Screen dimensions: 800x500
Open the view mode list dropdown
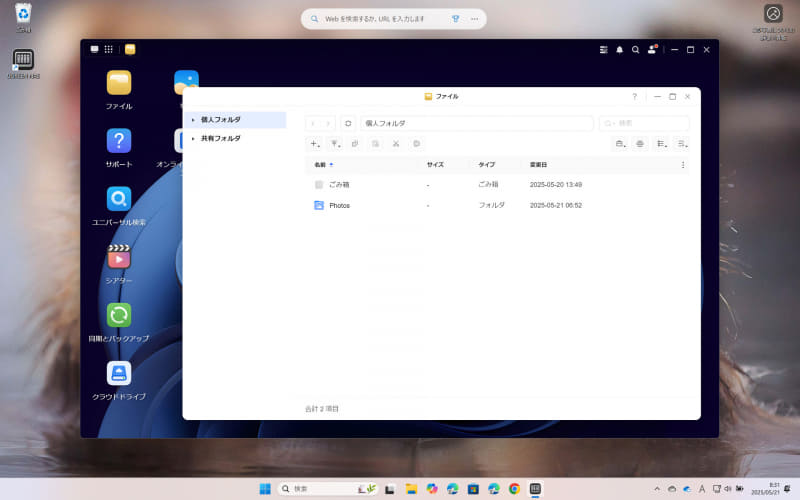tap(661, 144)
